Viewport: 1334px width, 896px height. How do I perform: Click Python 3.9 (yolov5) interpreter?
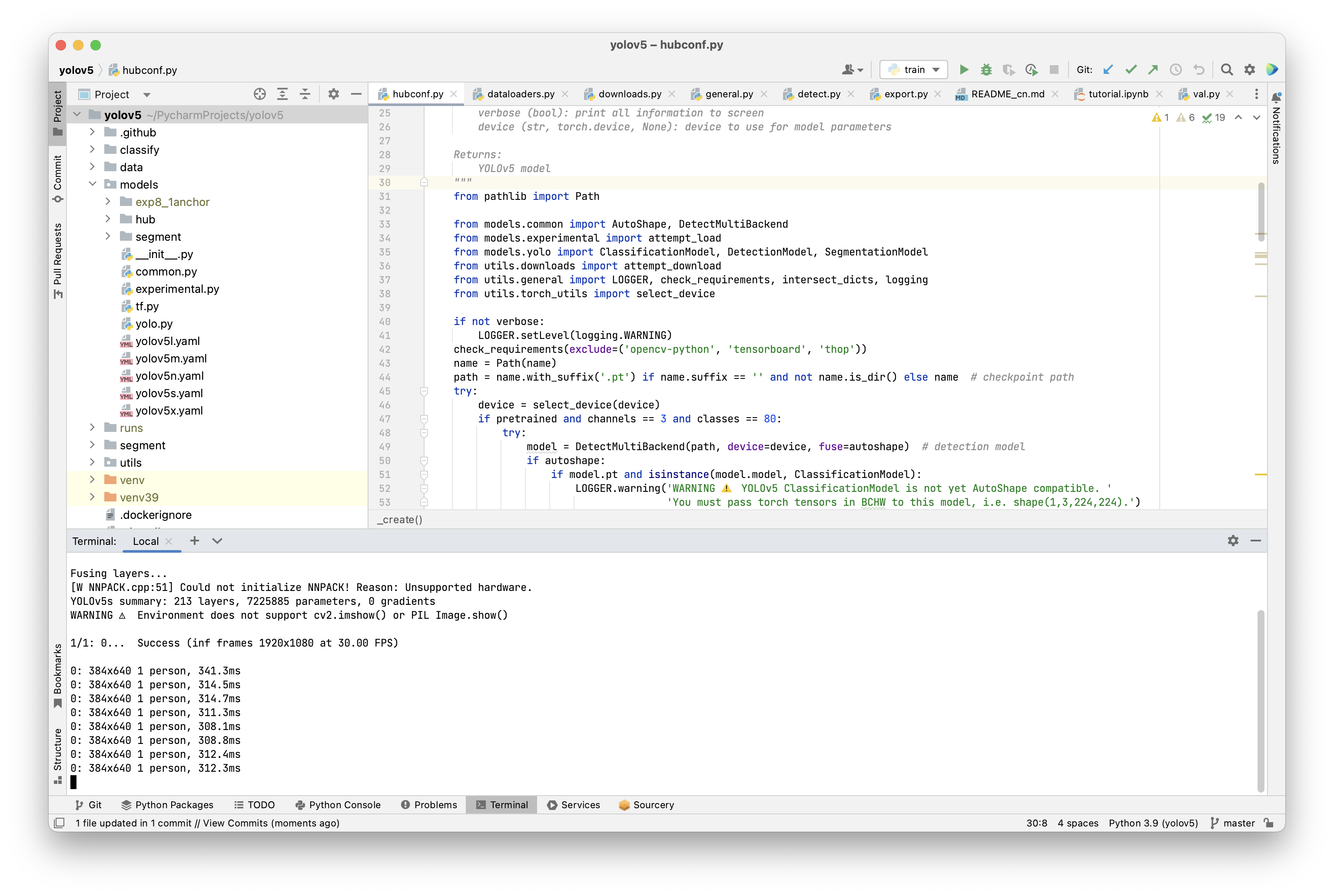(x=1153, y=823)
